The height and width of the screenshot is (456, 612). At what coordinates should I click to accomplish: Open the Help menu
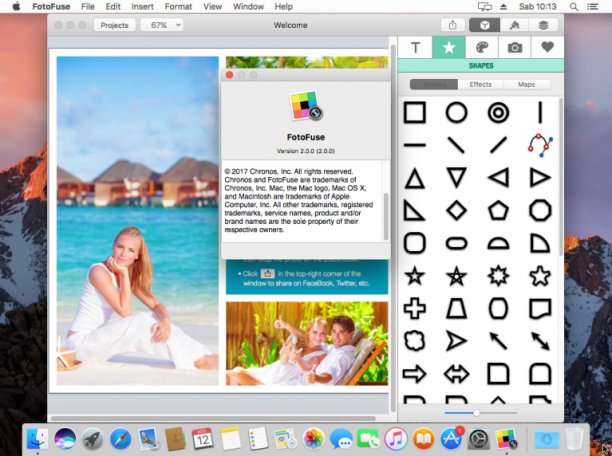click(x=284, y=7)
